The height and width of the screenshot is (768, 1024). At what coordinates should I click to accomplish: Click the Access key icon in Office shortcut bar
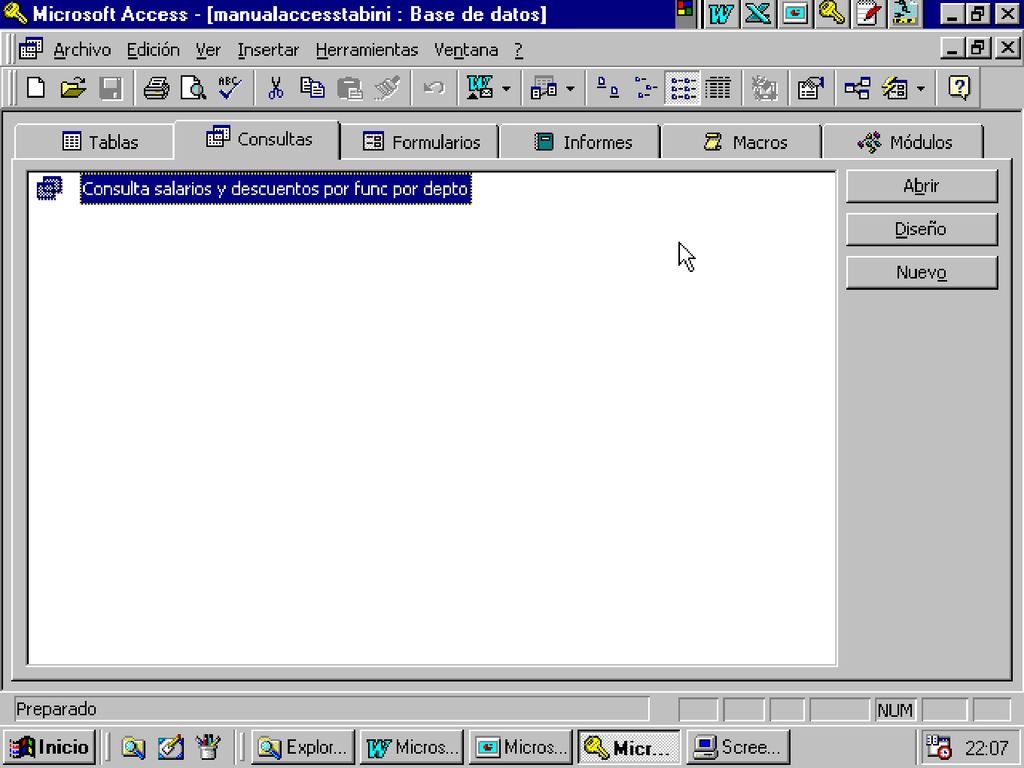[831, 13]
